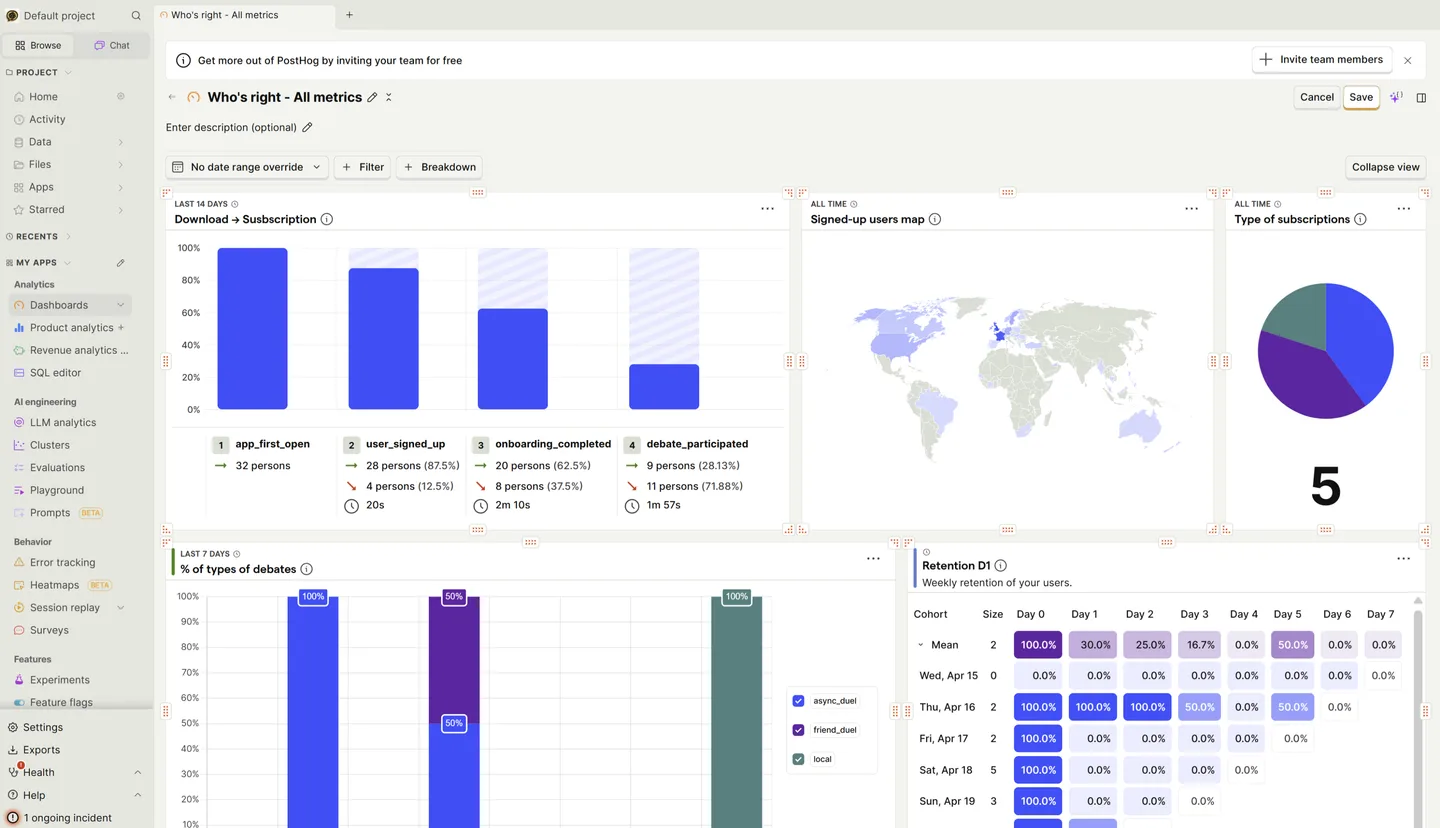Open the Settings gear icon
1440x828 pixels.
pos(13,728)
